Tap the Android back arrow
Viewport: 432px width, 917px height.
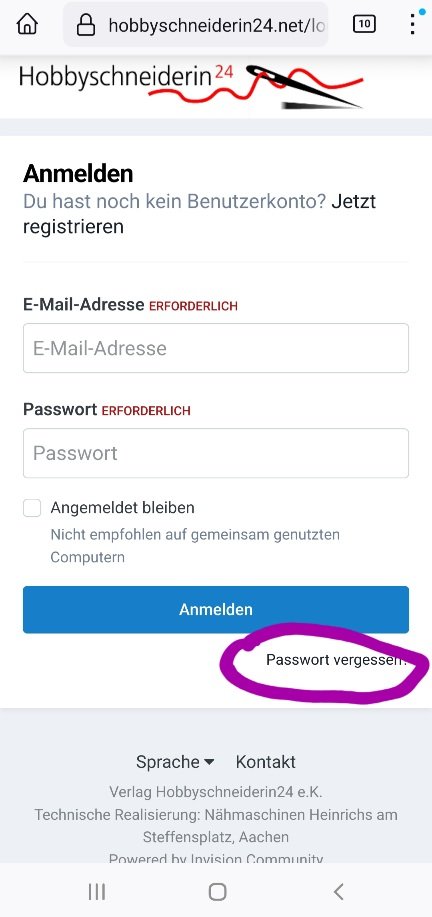(x=338, y=891)
